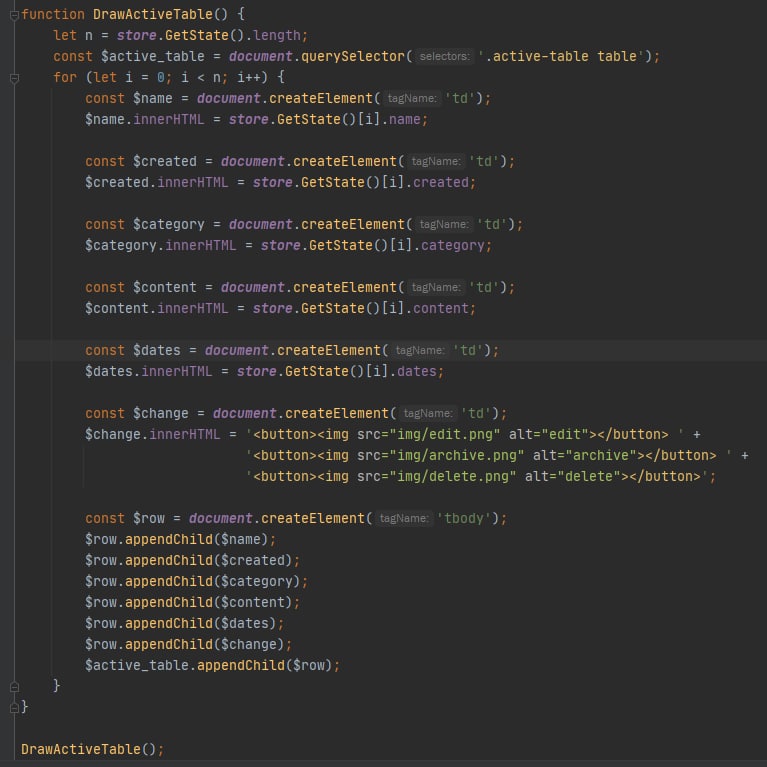
Task: Click the 'img/delete.png' string
Action: point(452,477)
